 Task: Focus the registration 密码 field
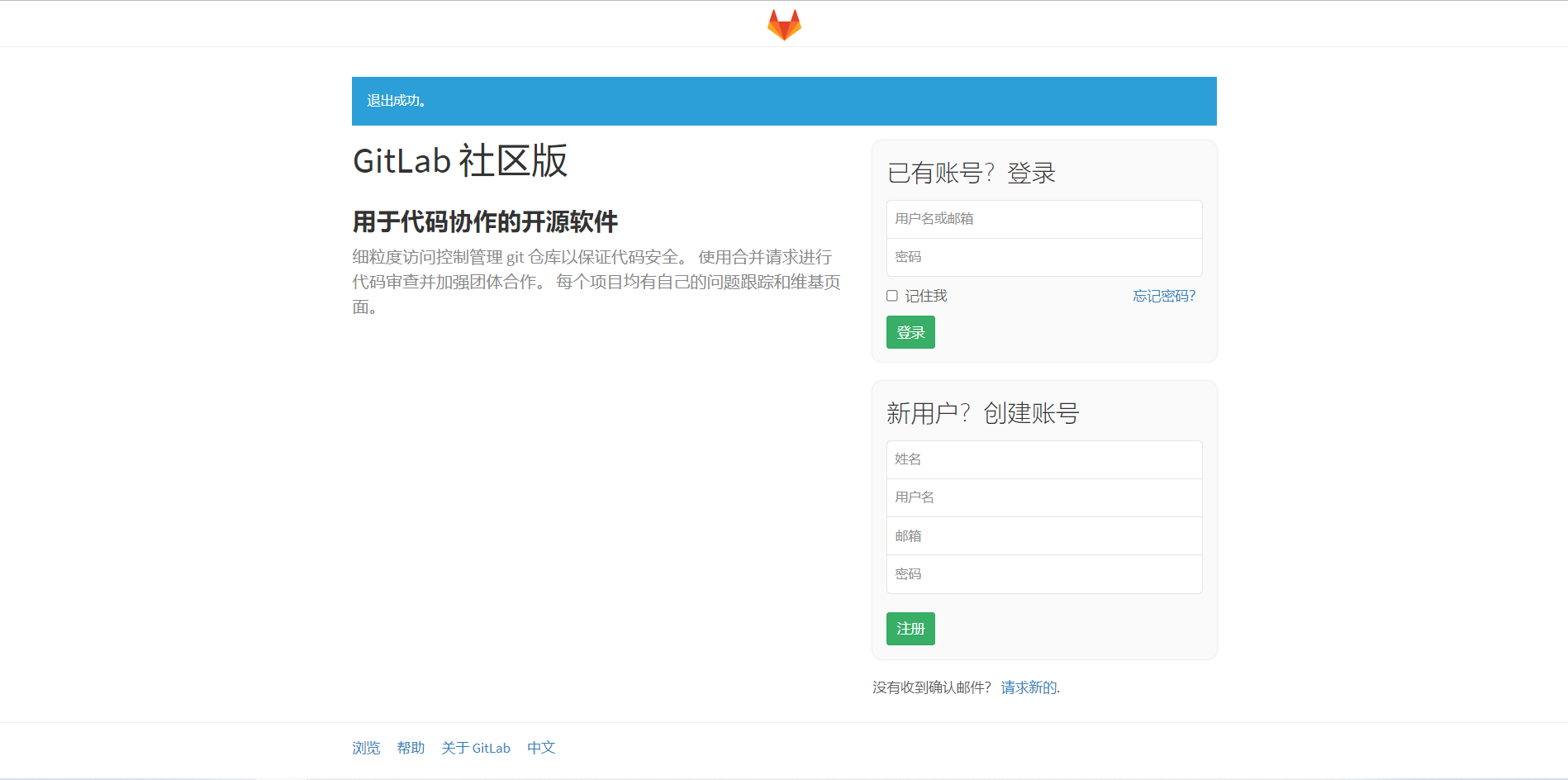[1044, 574]
